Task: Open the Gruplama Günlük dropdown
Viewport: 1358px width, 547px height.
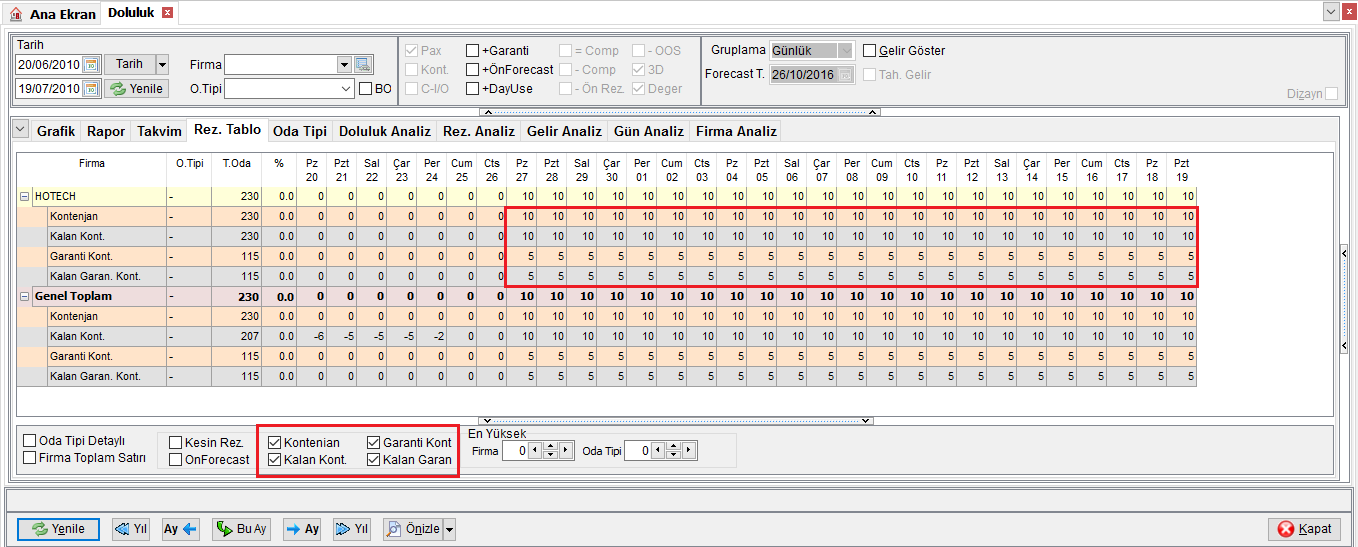Action: [846, 50]
